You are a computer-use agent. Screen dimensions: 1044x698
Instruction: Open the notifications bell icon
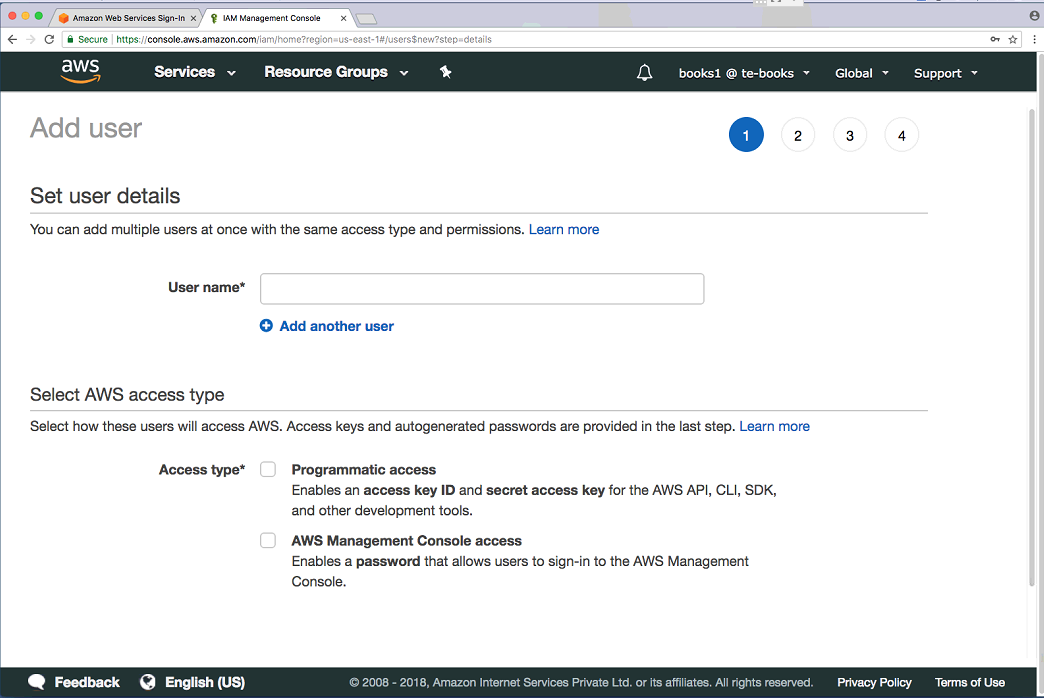[644, 73]
